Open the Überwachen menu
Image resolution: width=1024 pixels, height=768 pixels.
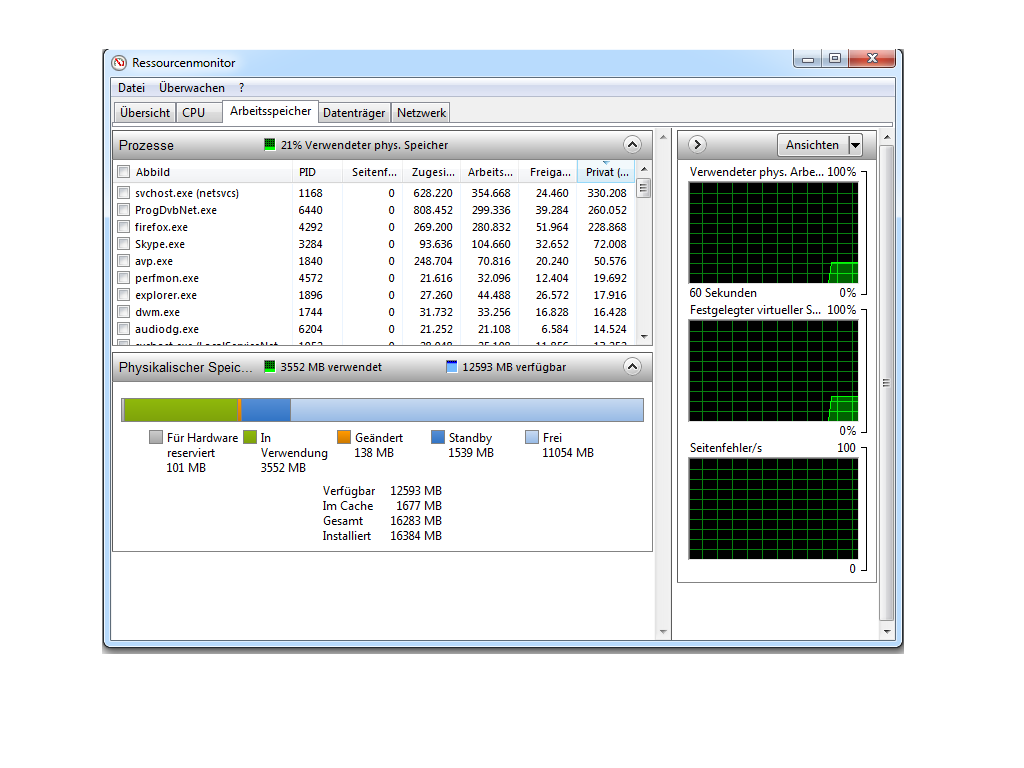click(192, 88)
